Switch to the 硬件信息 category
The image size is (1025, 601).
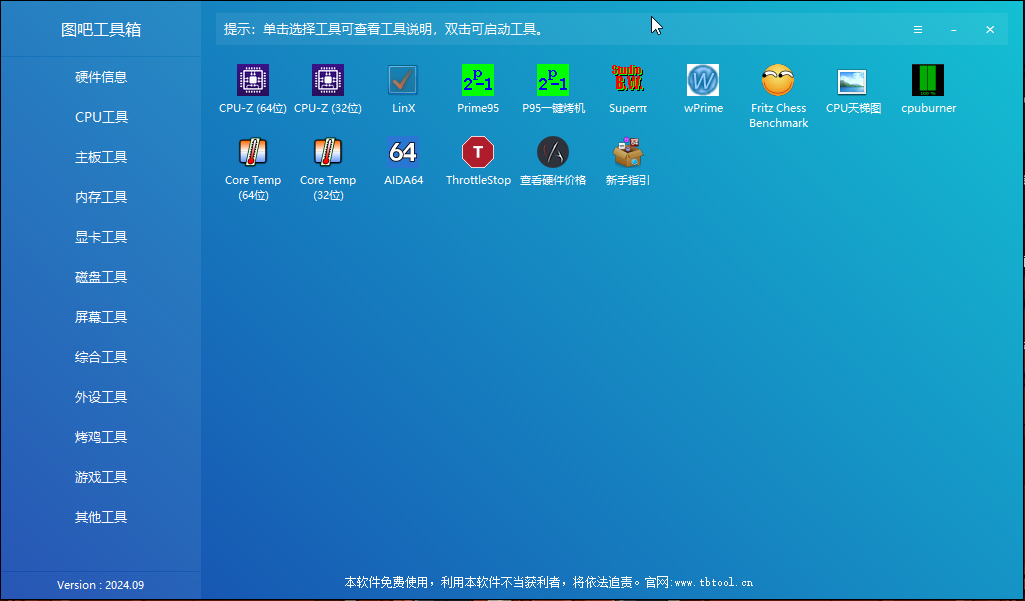coord(100,77)
